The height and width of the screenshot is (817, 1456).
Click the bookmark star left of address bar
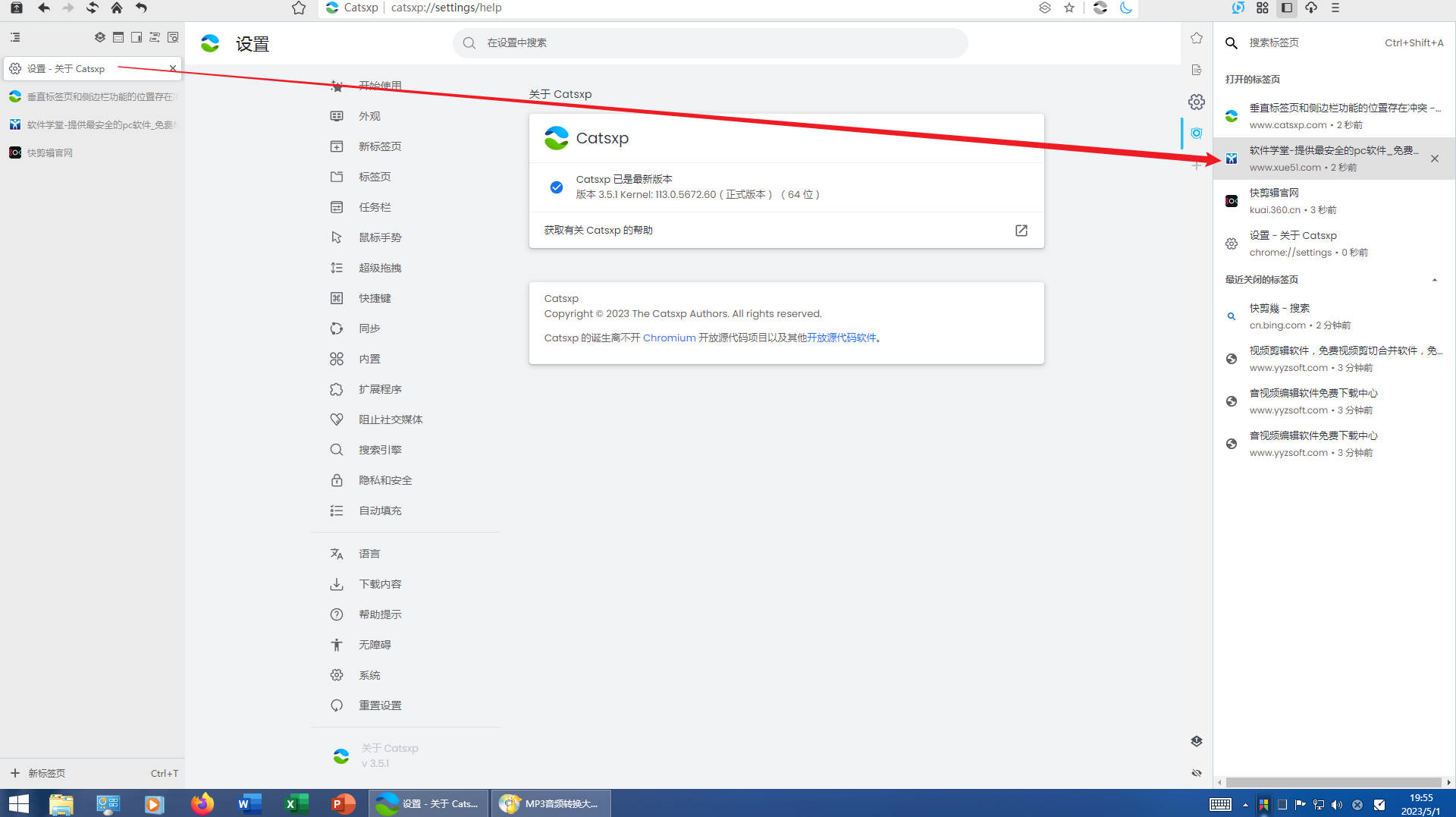click(299, 8)
